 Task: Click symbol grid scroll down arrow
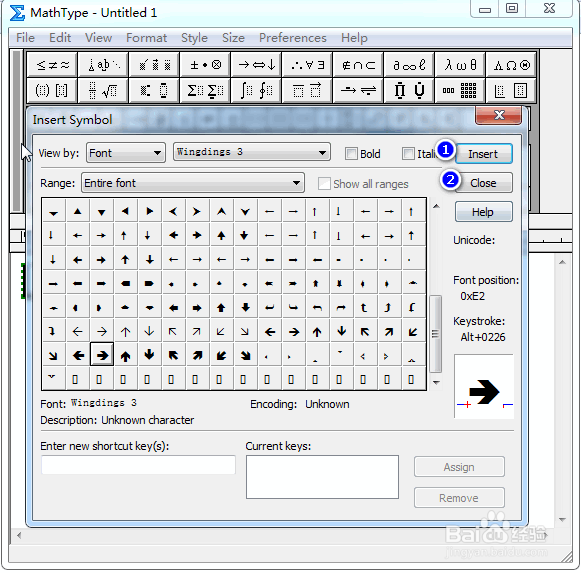[x=436, y=382]
